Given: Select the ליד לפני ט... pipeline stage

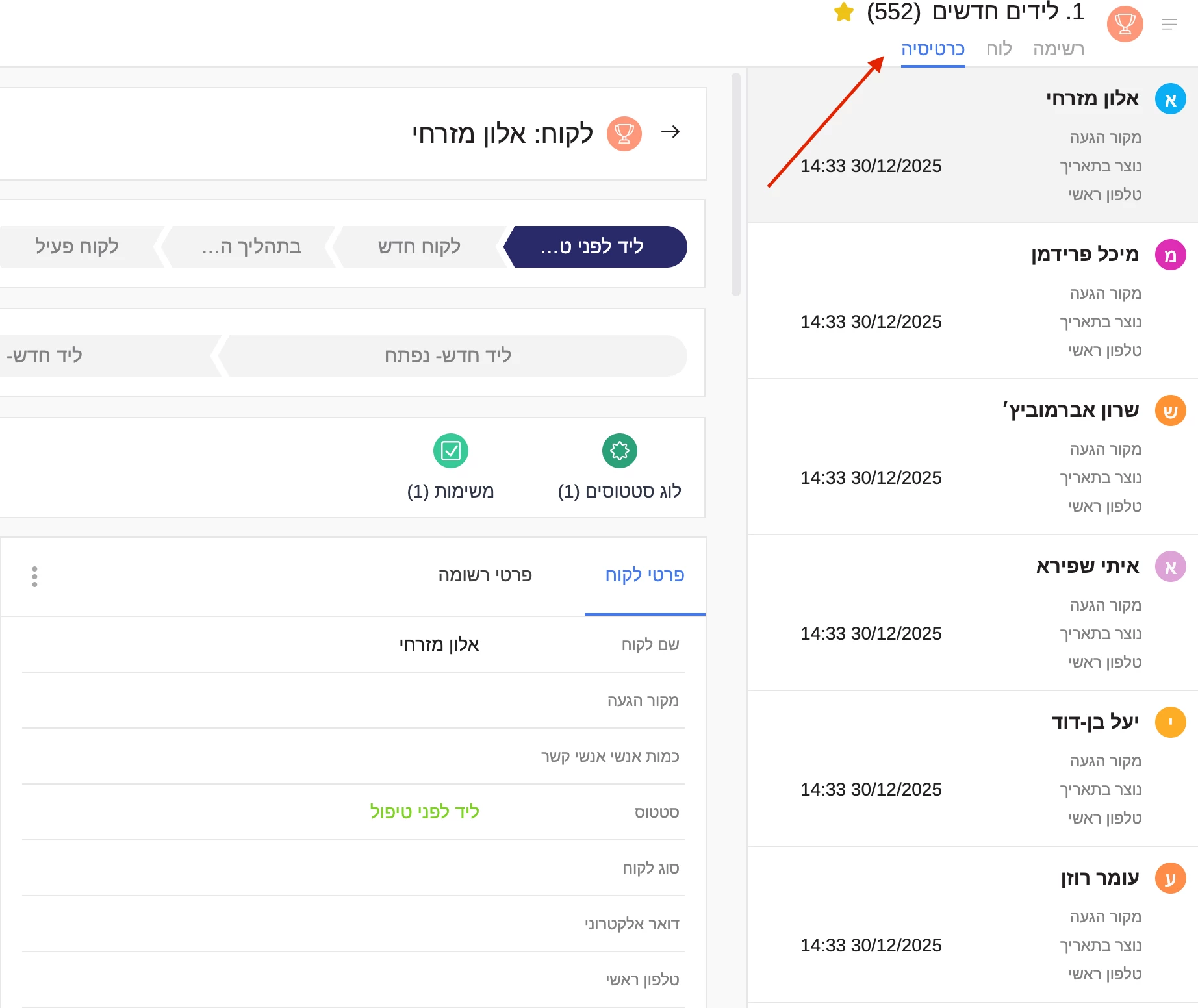Looking at the screenshot, I should point(594,247).
